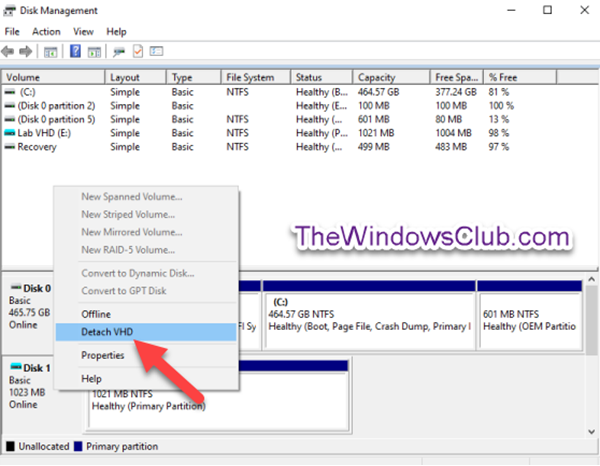Click Properties in the context menu
Image resolution: width=600 pixels, height=466 pixels.
[102, 355]
